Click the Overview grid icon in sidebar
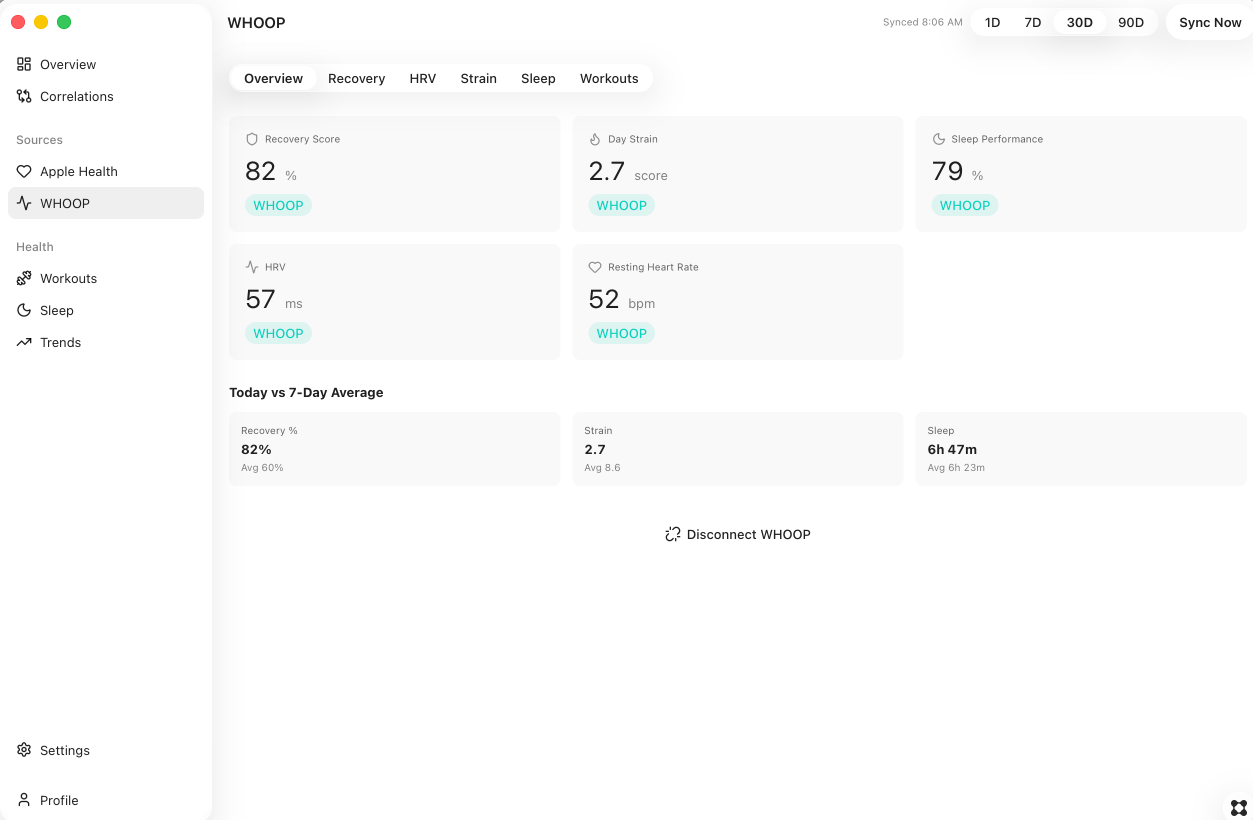This screenshot has height=820, width=1253. [24, 64]
